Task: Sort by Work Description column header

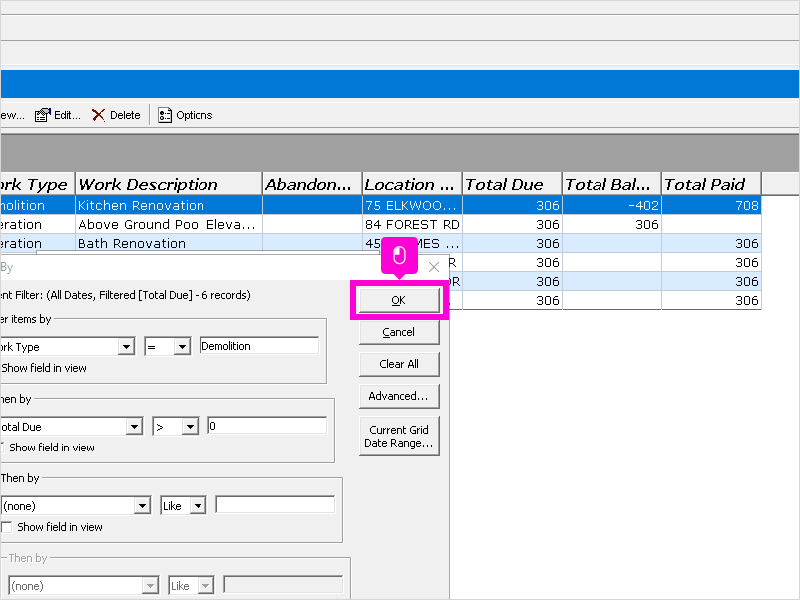Action: tap(169, 184)
